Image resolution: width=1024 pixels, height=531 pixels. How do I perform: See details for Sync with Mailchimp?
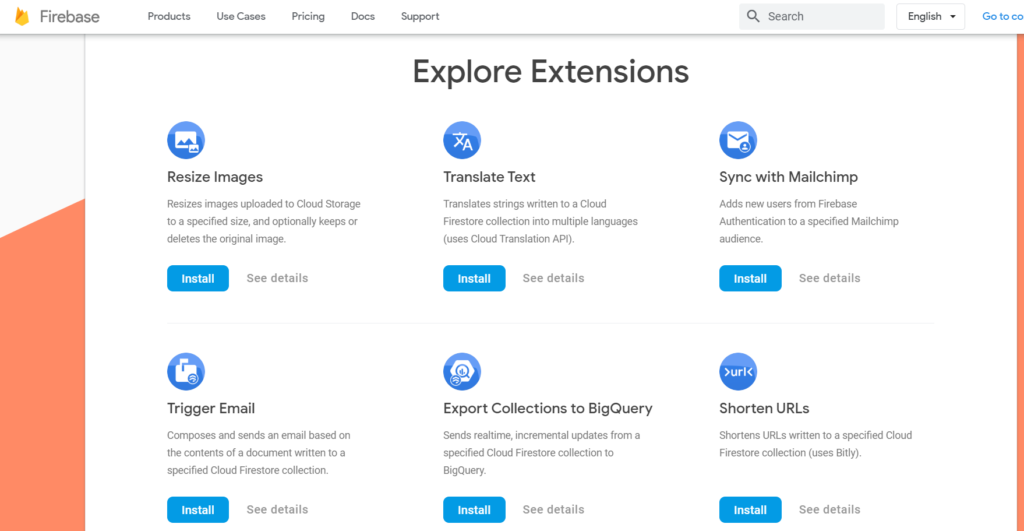pos(829,278)
